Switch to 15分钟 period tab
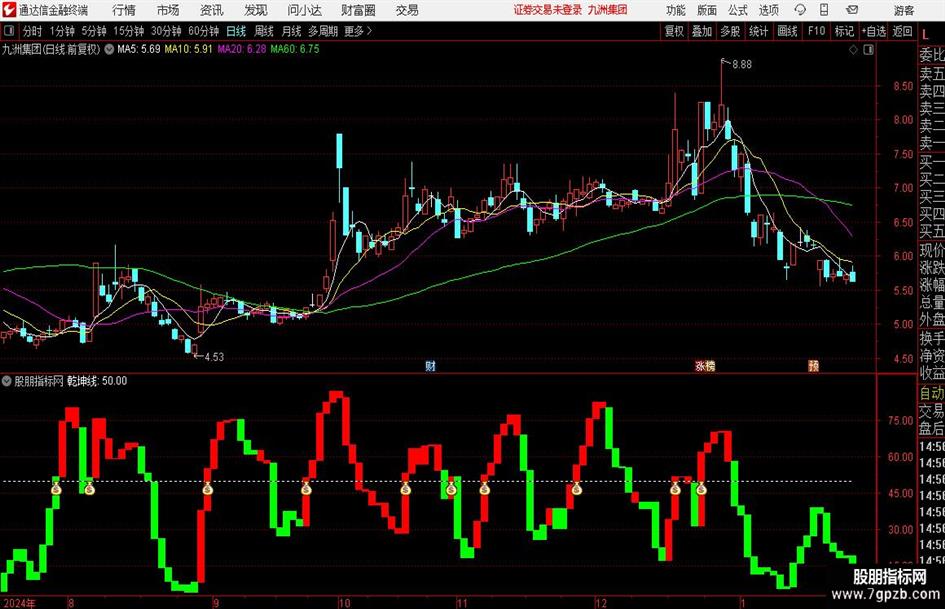The width and height of the screenshot is (945, 609). [128, 31]
